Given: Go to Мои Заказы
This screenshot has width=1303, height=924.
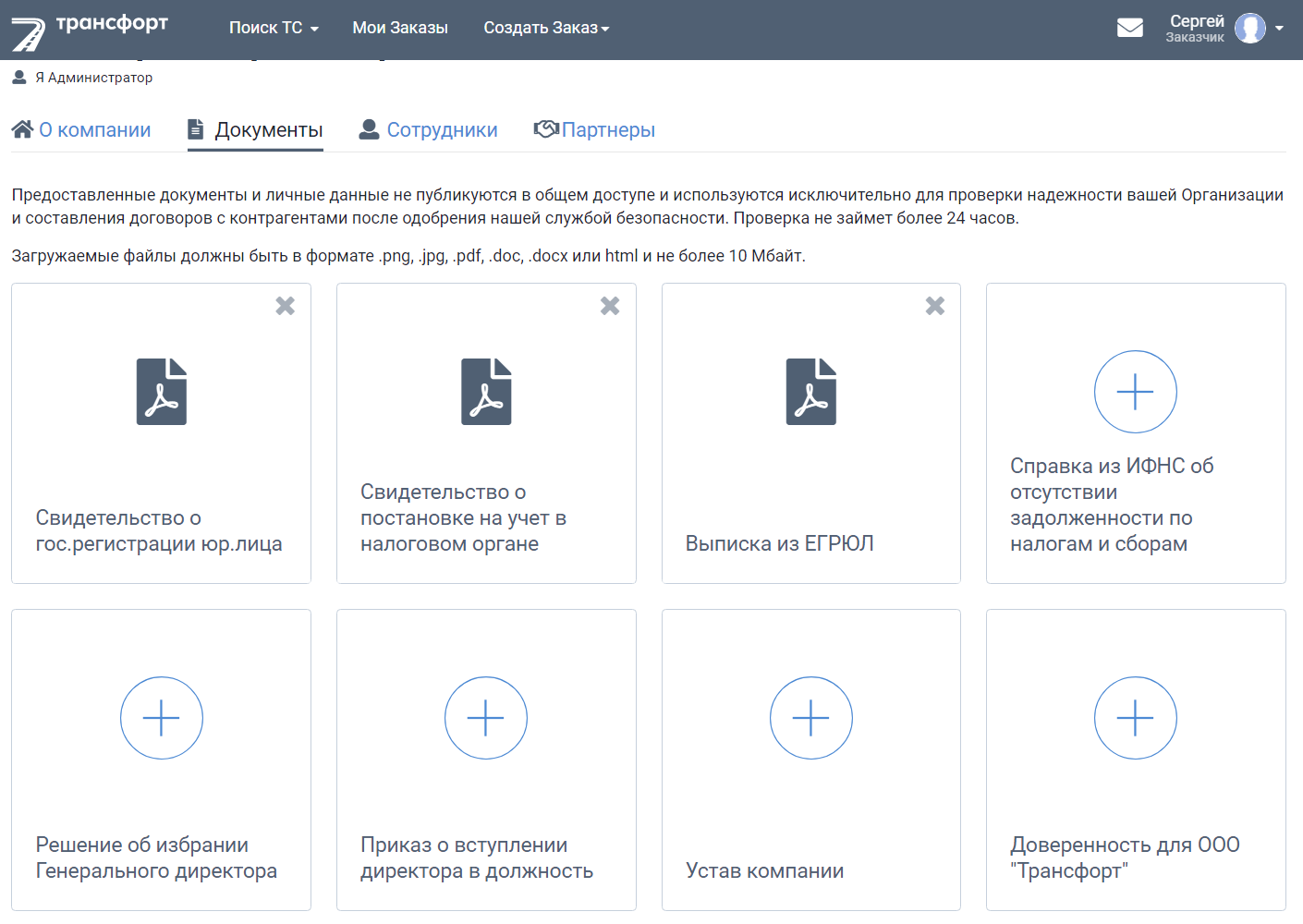Looking at the screenshot, I should point(400,28).
